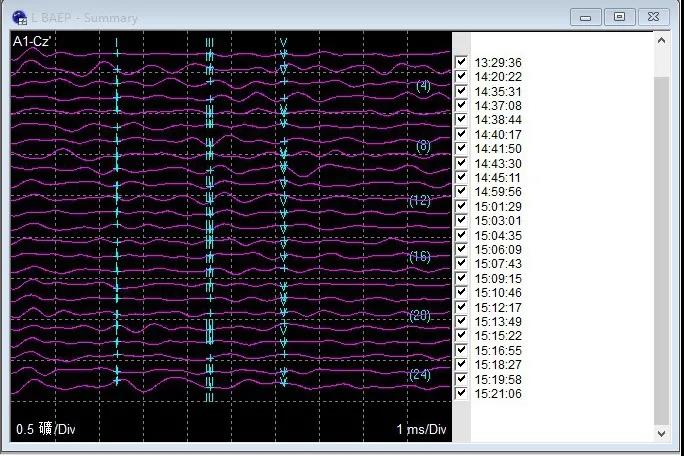Hide the 14:43:30 trace
Screen dimensions: 684x456
click(x=461, y=163)
